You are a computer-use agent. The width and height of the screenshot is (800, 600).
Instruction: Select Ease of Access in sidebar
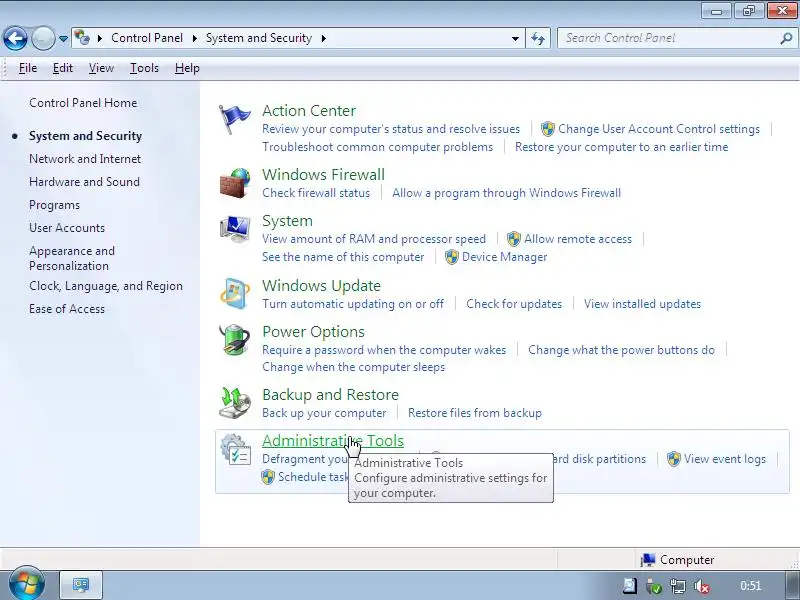coord(67,309)
